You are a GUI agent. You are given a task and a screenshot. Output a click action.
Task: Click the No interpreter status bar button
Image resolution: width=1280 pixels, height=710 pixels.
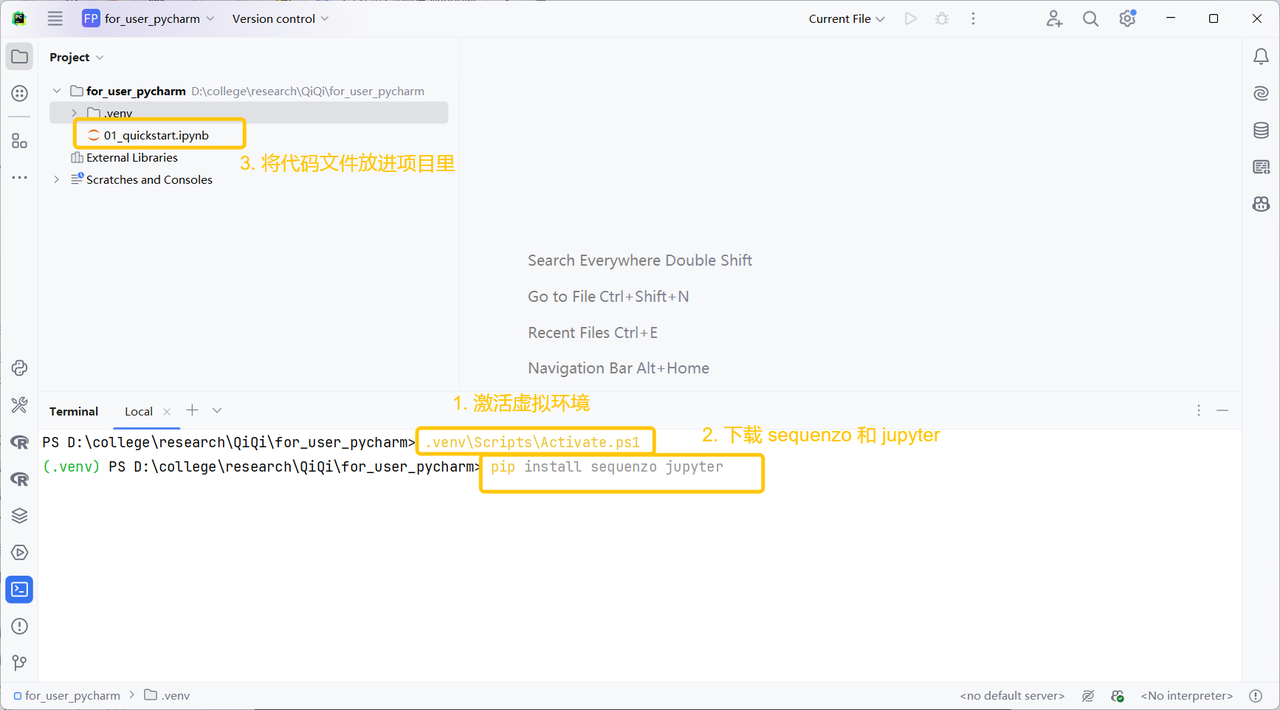coord(1187,696)
